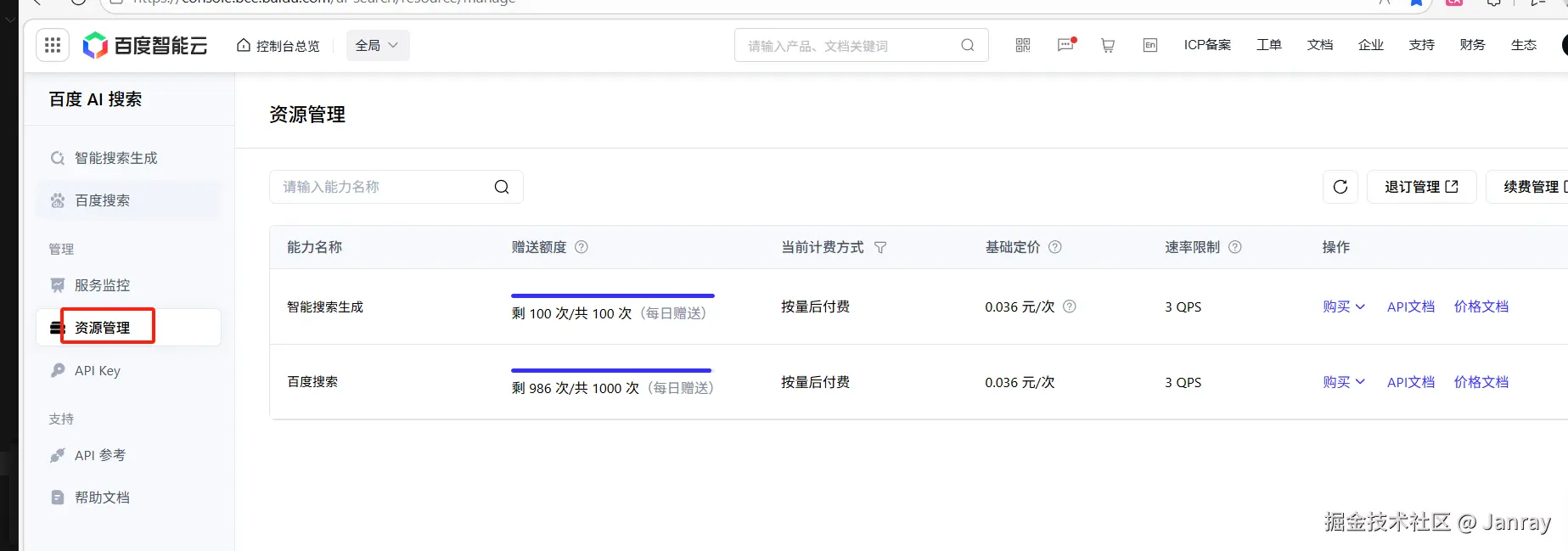Show help for 基础定价 column
1568x551 pixels.
coord(1055,247)
